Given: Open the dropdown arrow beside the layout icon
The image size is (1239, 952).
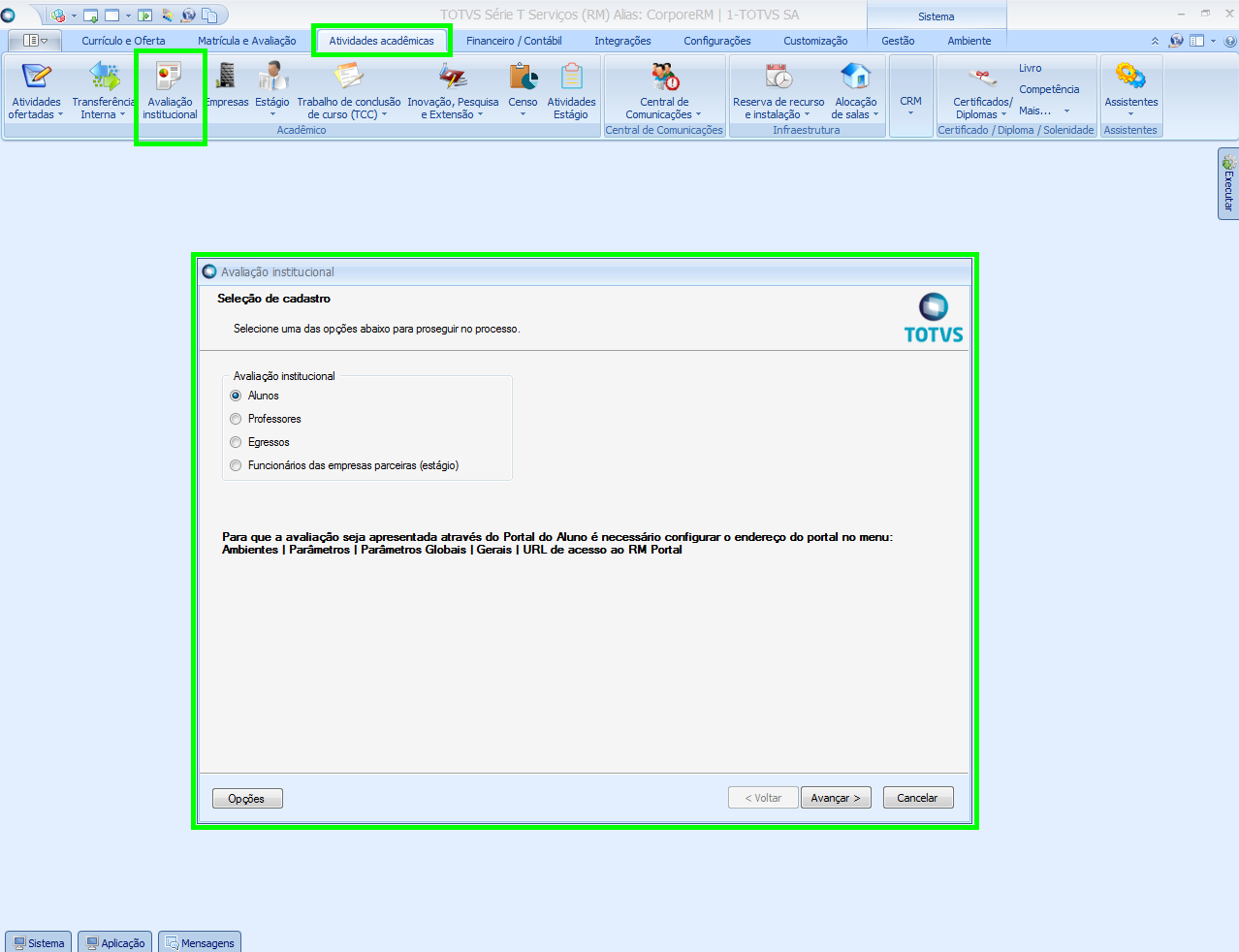Looking at the screenshot, I should pyautogui.click(x=1213, y=41).
